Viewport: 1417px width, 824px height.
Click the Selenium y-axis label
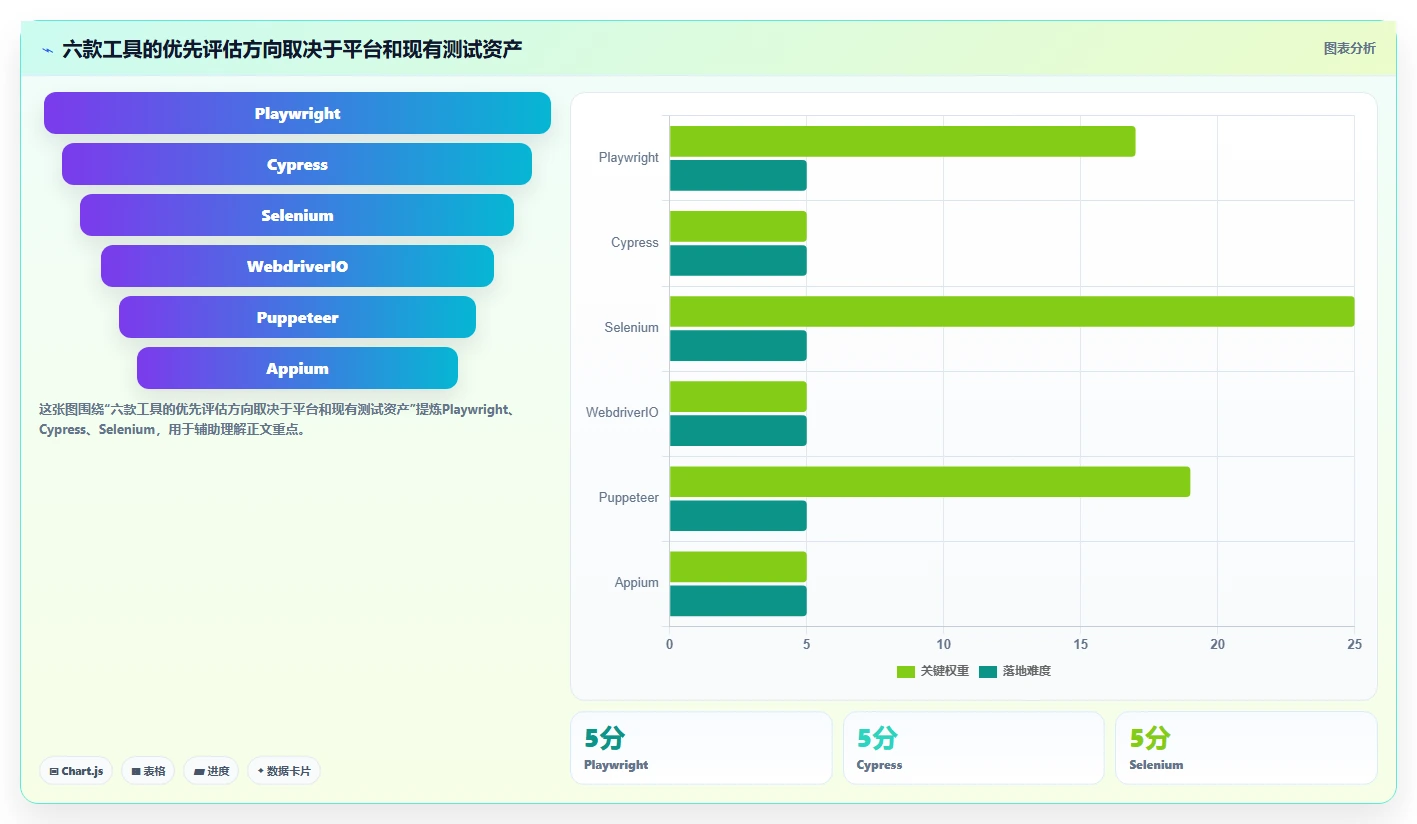[x=632, y=327]
